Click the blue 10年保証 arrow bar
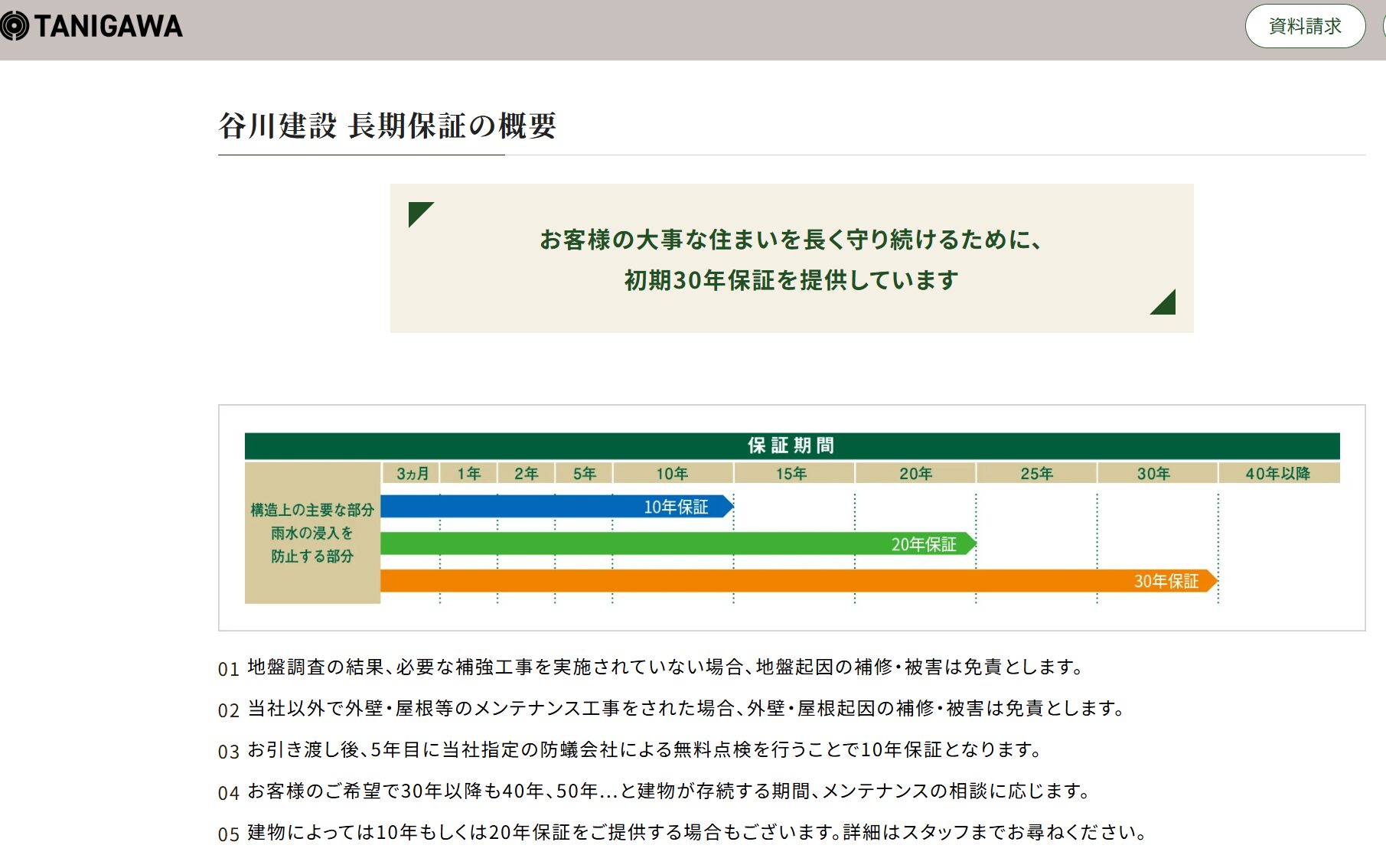1386x868 pixels. pyautogui.click(x=556, y=507)
